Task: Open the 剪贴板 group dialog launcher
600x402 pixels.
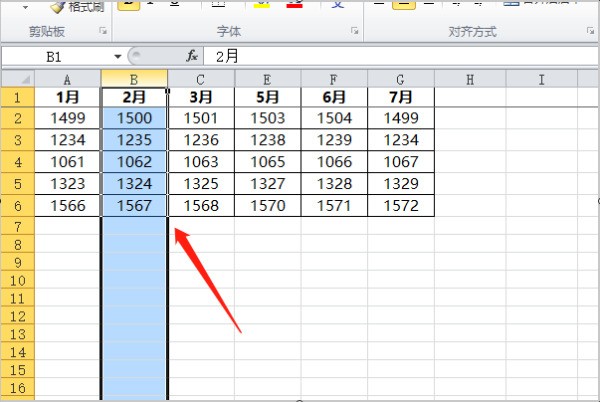Action: tap(103, 31)
